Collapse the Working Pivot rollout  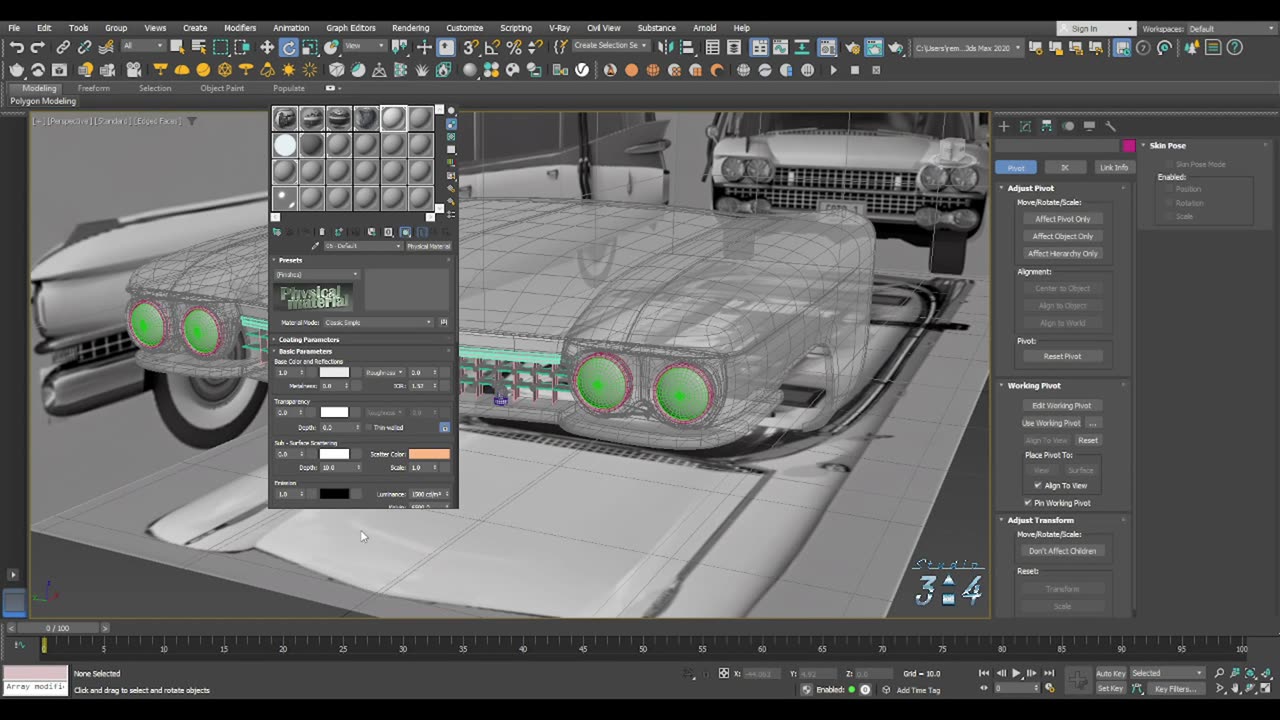pyautogui.click(x=1033, y=385)
